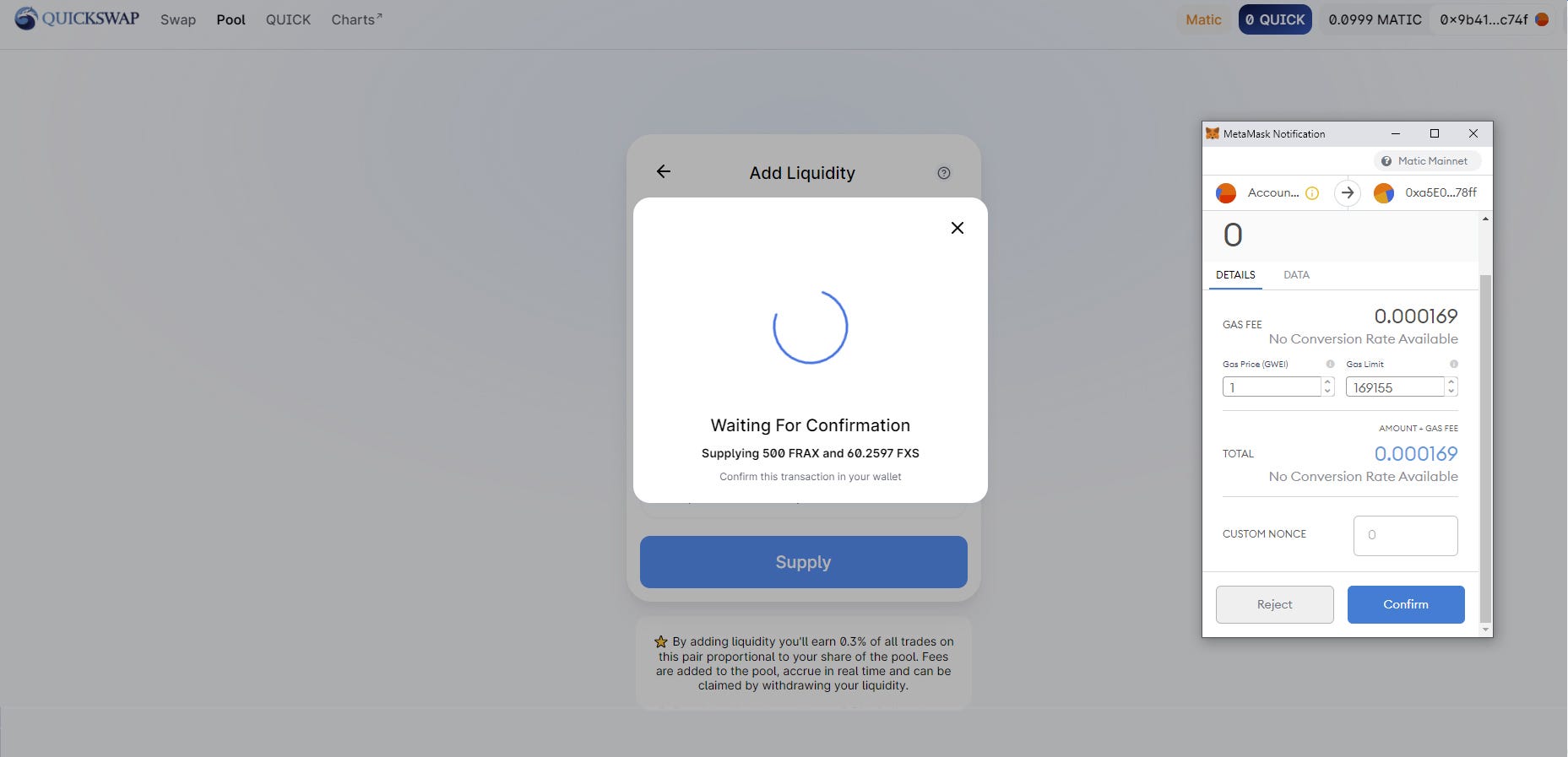The height and width of the screenshot is (757, 1568).
Task: Click the MetaMask popup vertical scrollbar
Action: click(x=1485, y=447)
